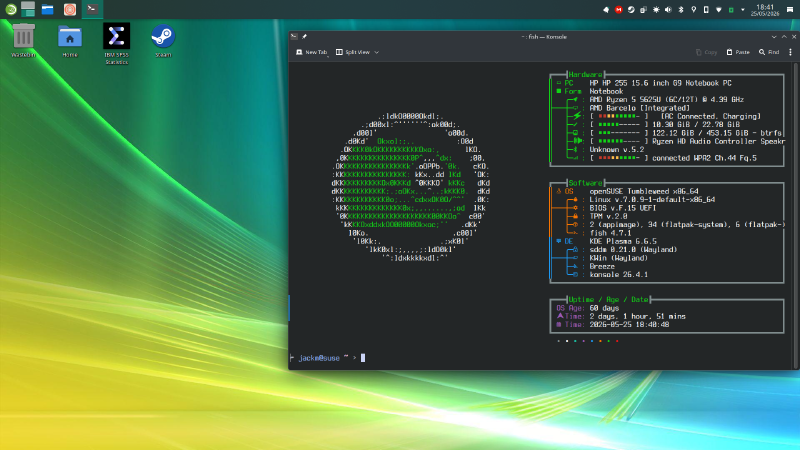
Task: Open Konsole three-dot hamburger menu
Action: [790, 52]
